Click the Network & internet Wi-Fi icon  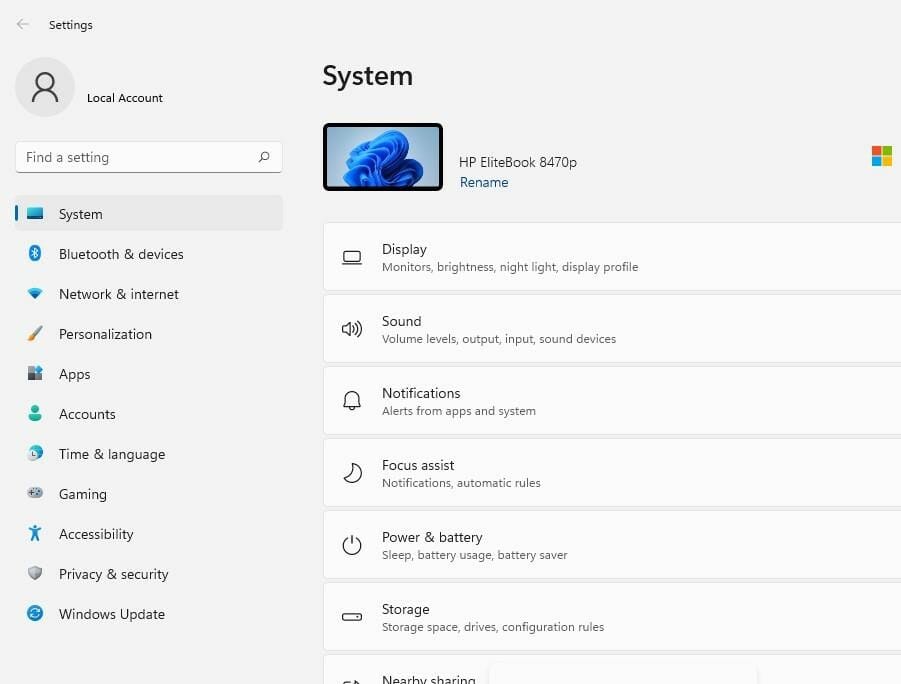(x=35, y=294)
